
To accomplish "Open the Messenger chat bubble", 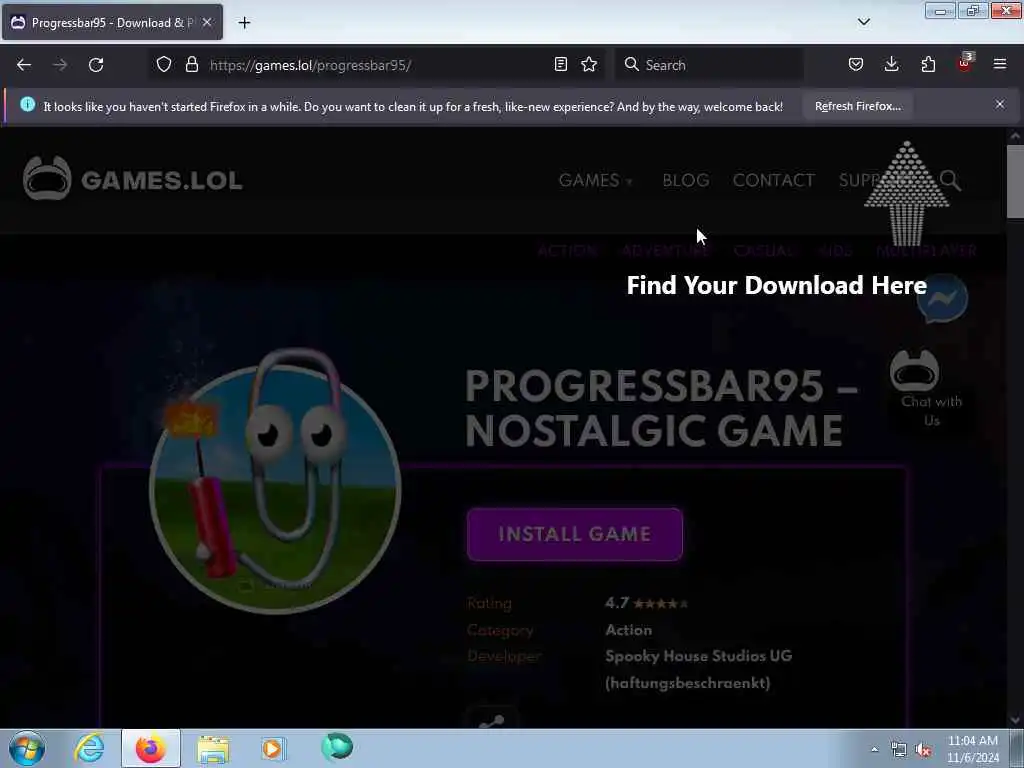I will [x=942, y=298].
